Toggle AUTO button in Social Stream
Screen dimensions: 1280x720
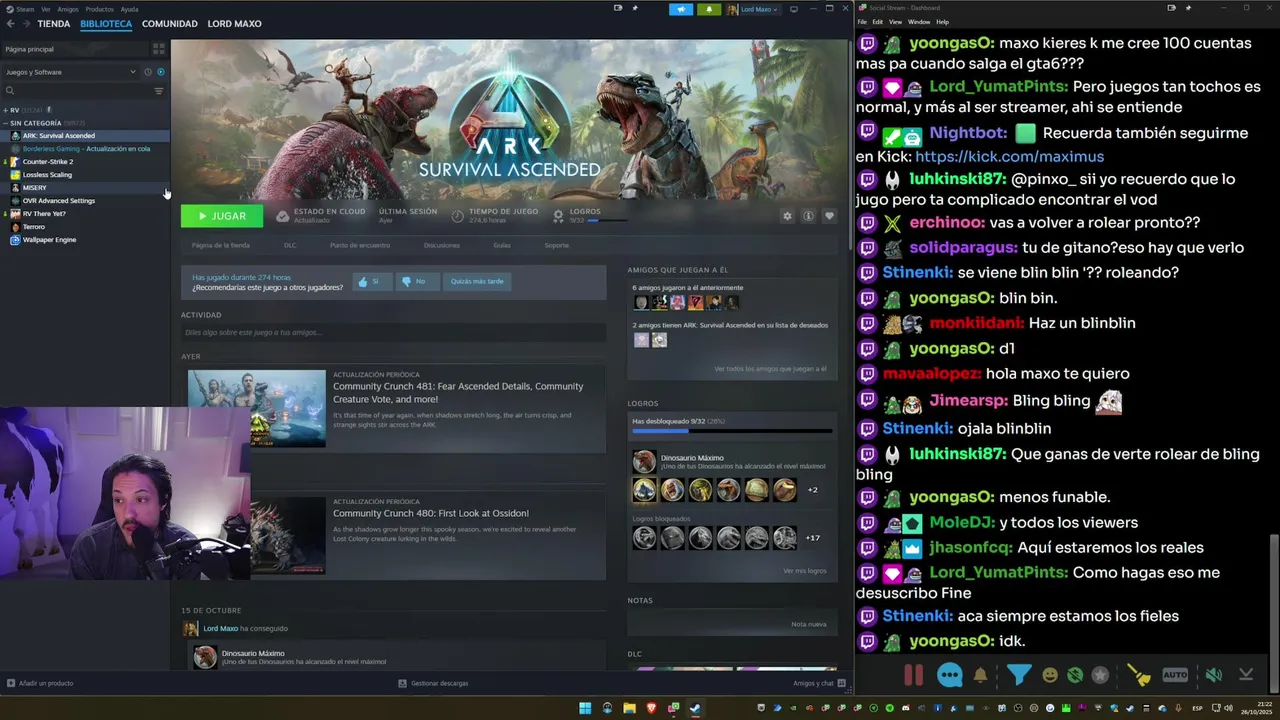pos(1175,675)
